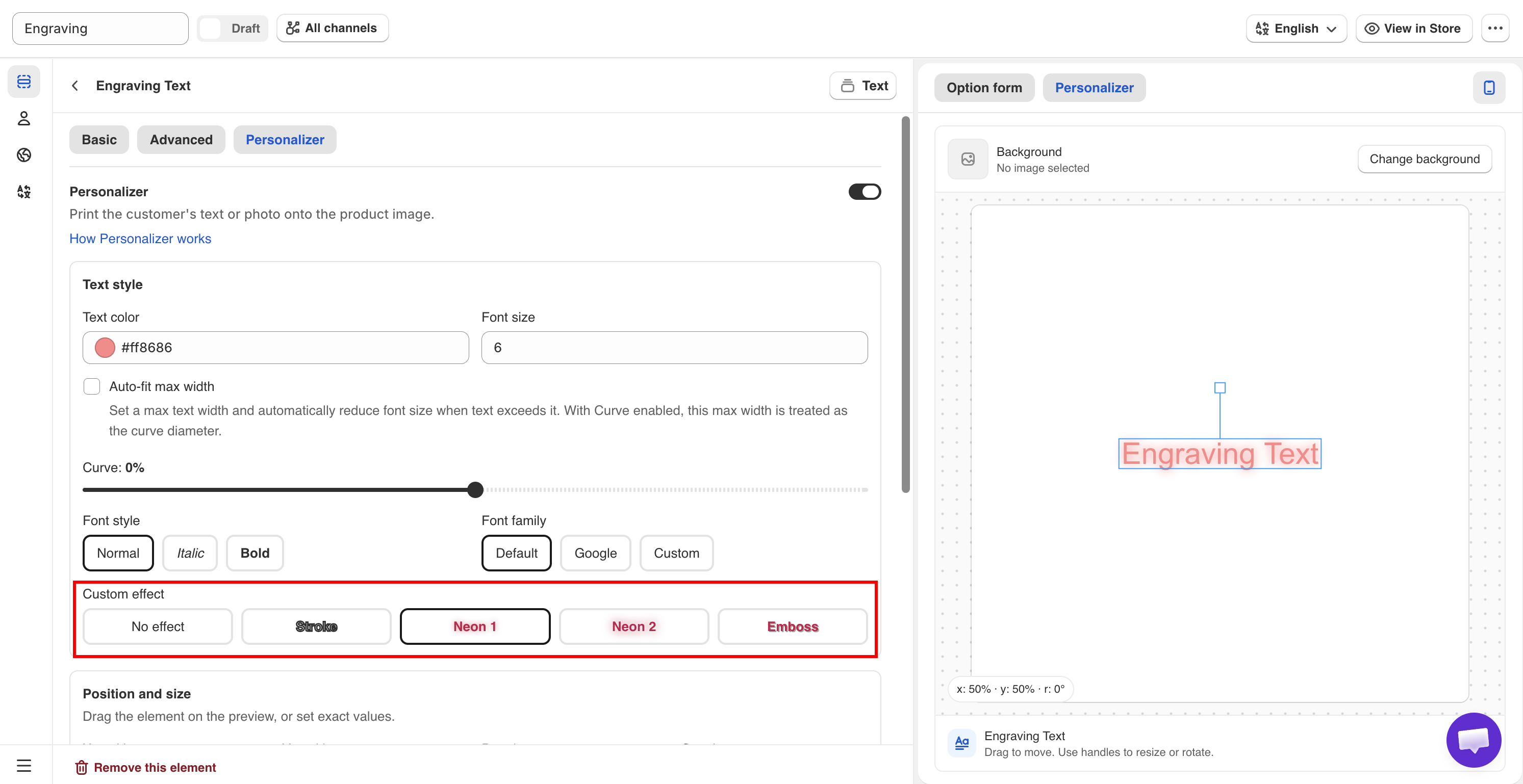Choose the Custom font family
This screenshot has width=1523, height=784.
tap(676, 553)
